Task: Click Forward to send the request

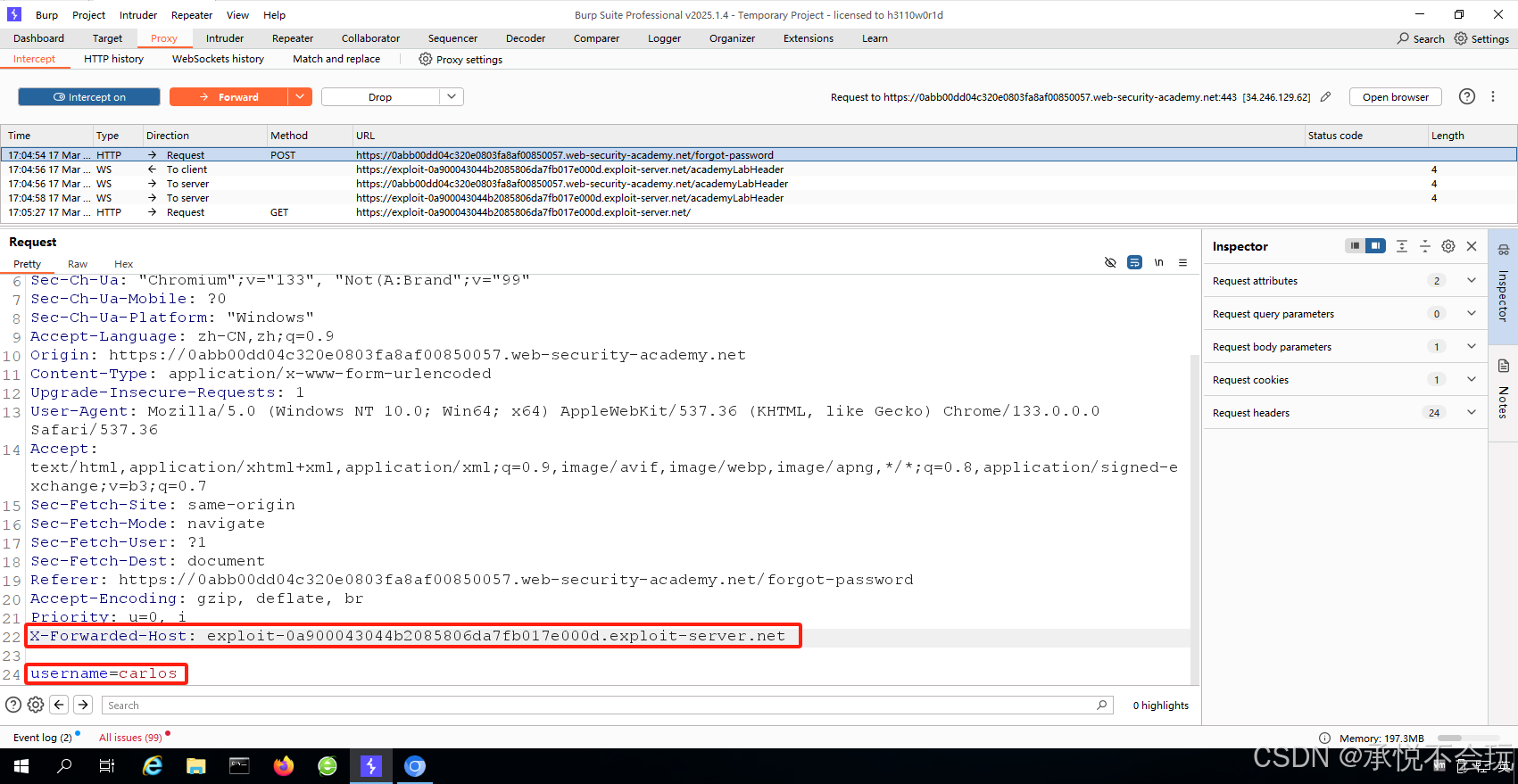Action: click(x=228, y=97)
